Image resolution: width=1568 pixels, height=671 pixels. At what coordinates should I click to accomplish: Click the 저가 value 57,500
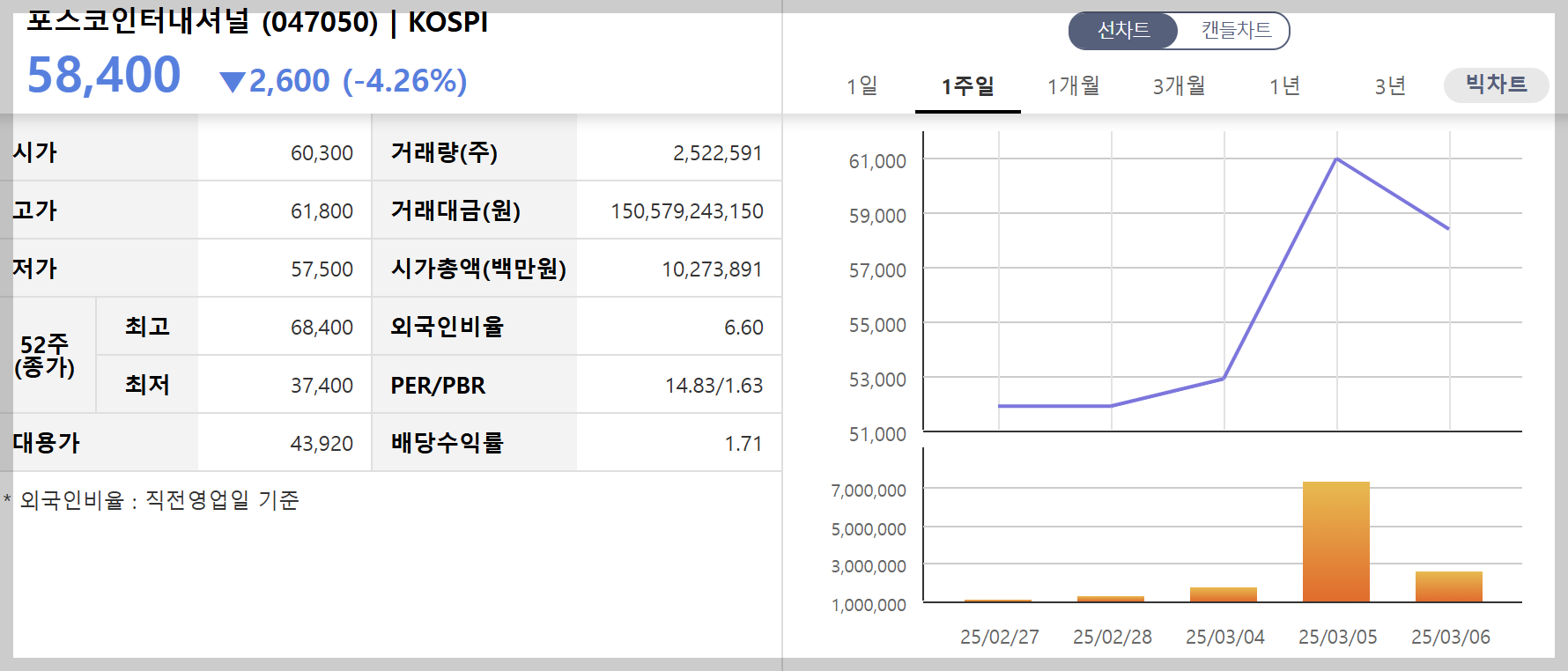[x=322, y=269]
